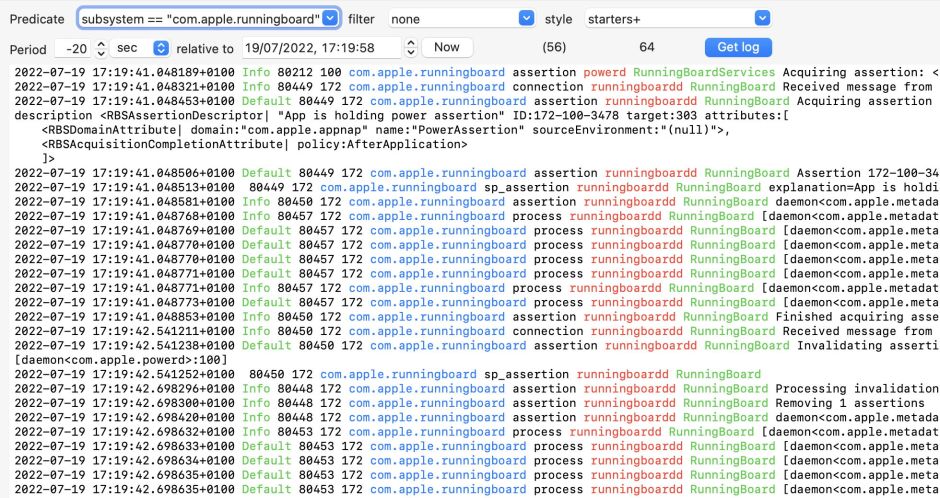Select first log line at 17:19:41.048189
The height and width of the screenshot is (498, 940).
470,73
